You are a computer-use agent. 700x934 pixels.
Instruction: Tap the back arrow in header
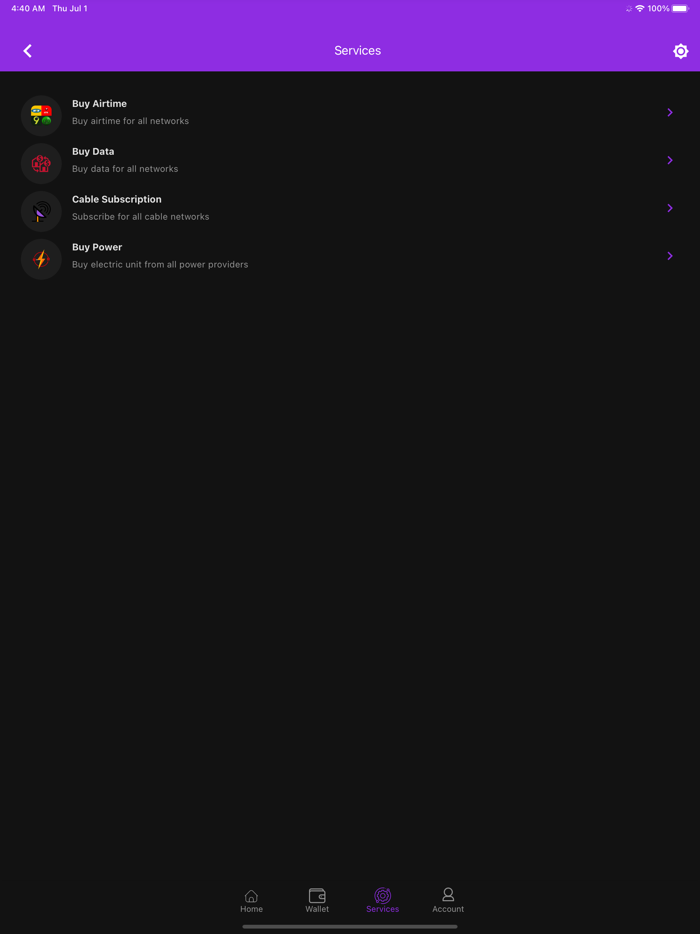point(28,51)
